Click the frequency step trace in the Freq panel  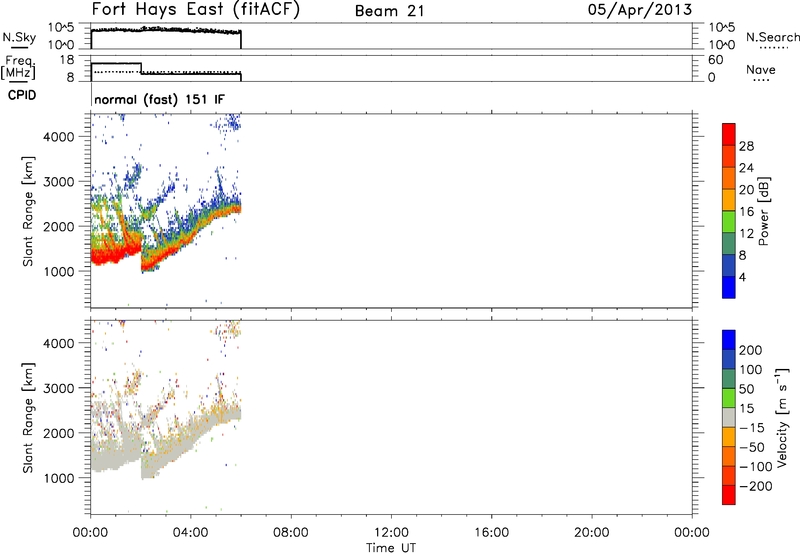click(166, 70)
